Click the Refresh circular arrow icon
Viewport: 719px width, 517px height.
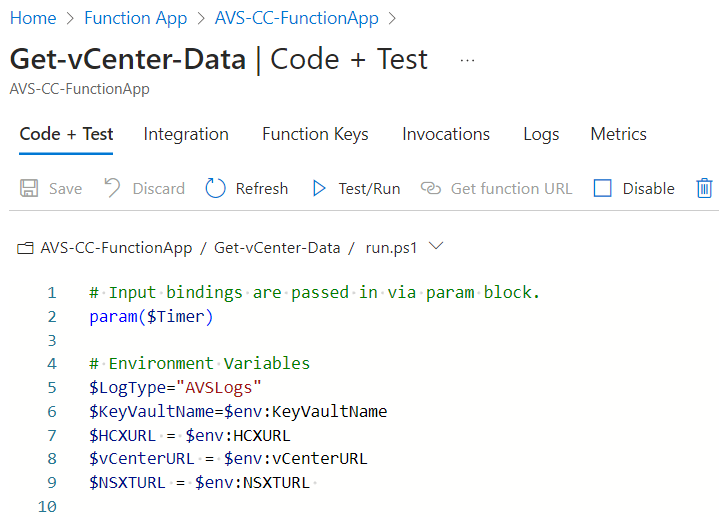click(215, 188)
